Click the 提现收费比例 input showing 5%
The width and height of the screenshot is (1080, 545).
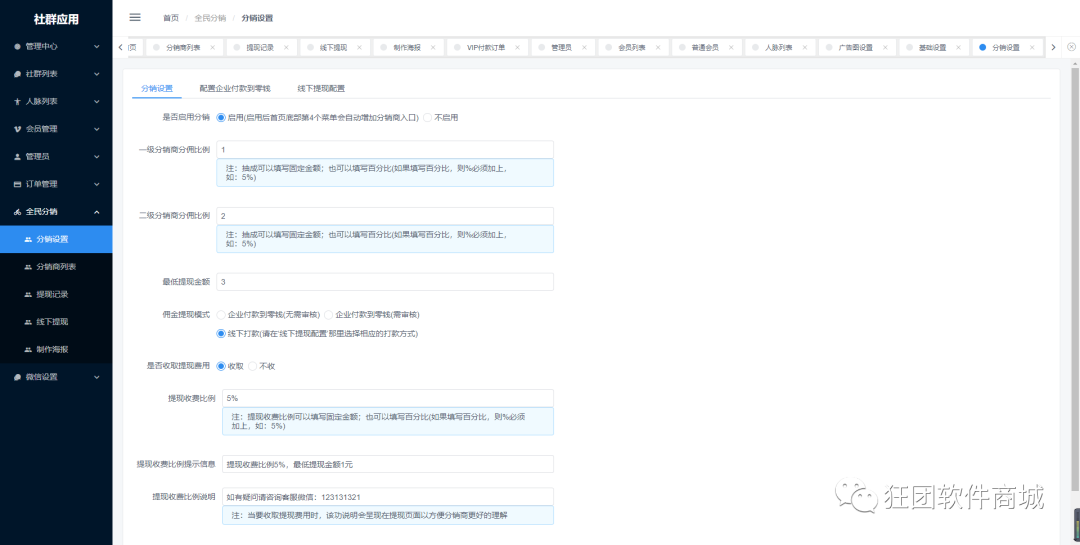[x=388, y=398]
